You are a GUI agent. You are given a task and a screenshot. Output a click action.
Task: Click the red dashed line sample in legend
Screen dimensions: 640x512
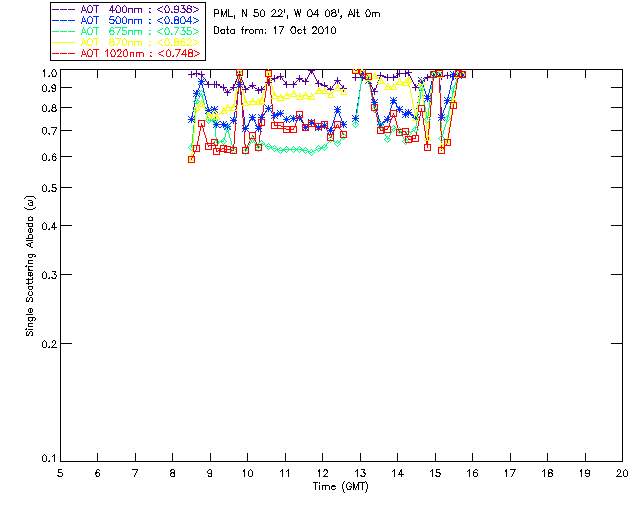(64, 53)
